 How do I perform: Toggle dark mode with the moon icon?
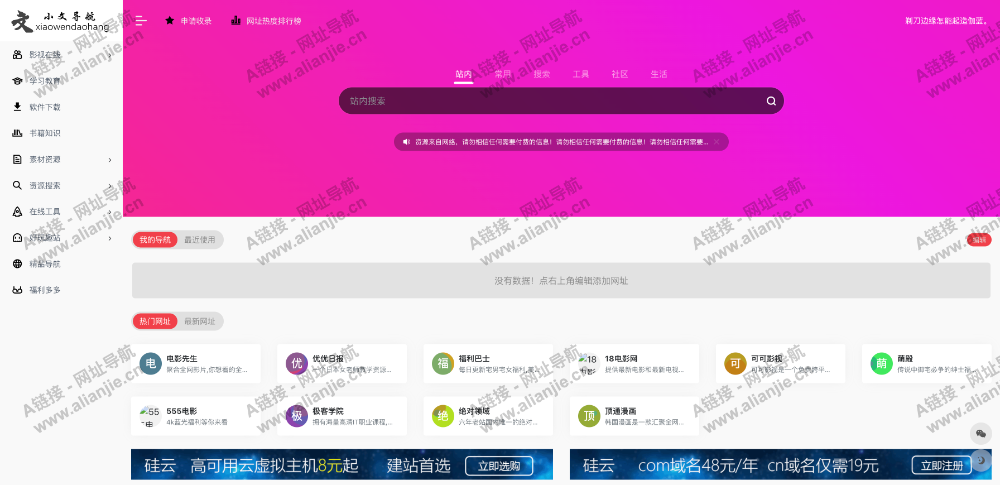tap(981, 461)
